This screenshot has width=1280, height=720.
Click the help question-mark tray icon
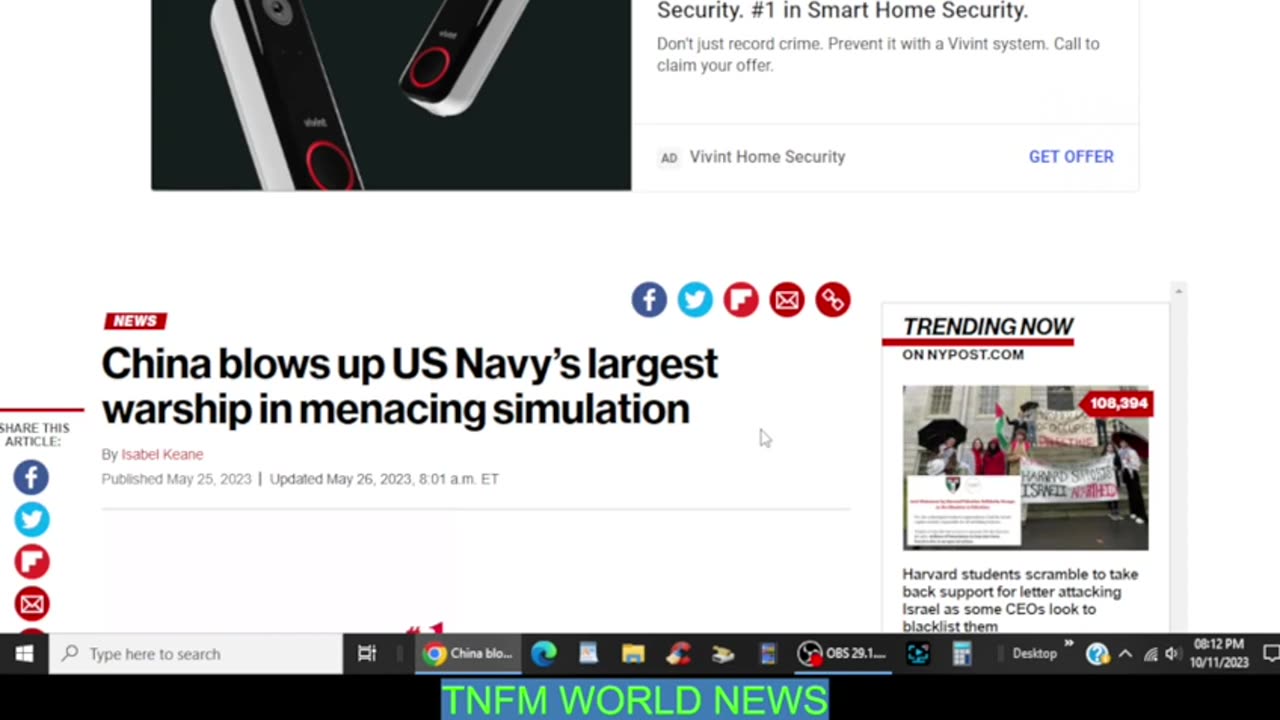pyautogui.click(x=1097, y=654)
